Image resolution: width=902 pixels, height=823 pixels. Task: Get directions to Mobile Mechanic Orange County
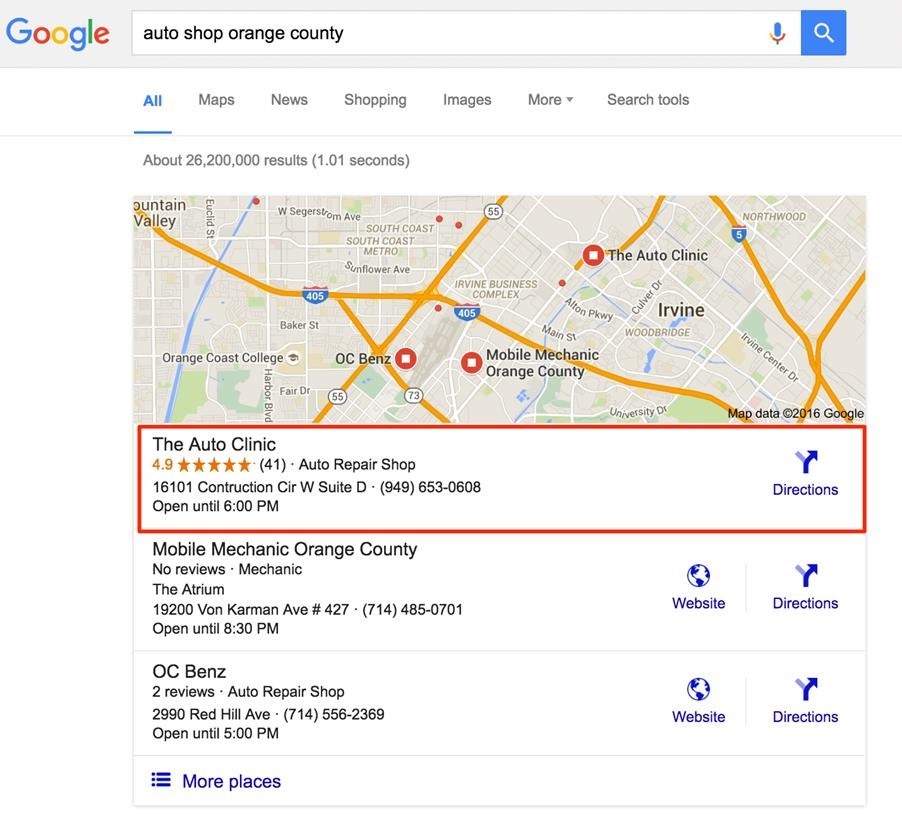805,587
